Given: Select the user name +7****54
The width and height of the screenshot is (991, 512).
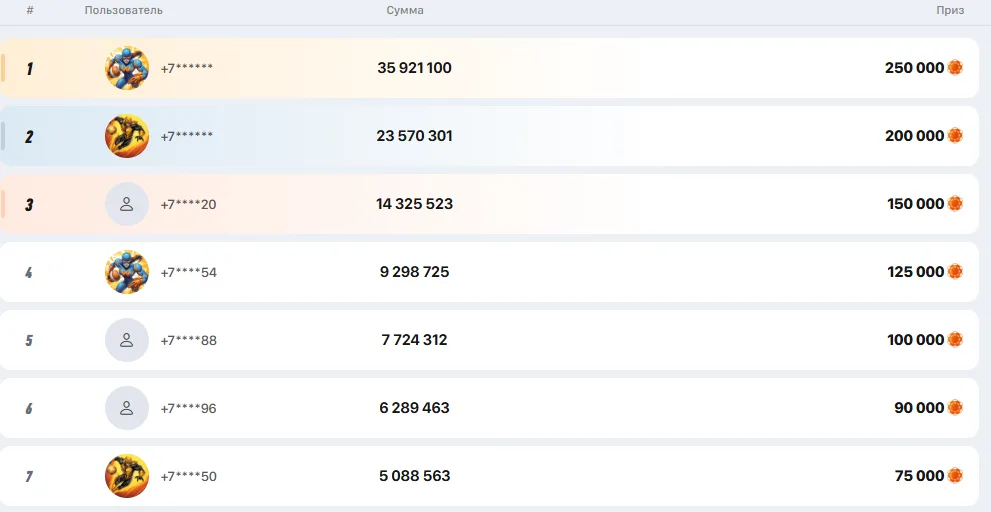Looking at the screenshot, I should point(188,272).
